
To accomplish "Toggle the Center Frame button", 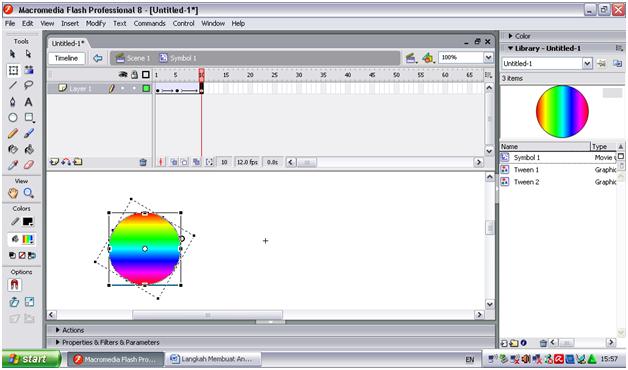I will (161, 162).
